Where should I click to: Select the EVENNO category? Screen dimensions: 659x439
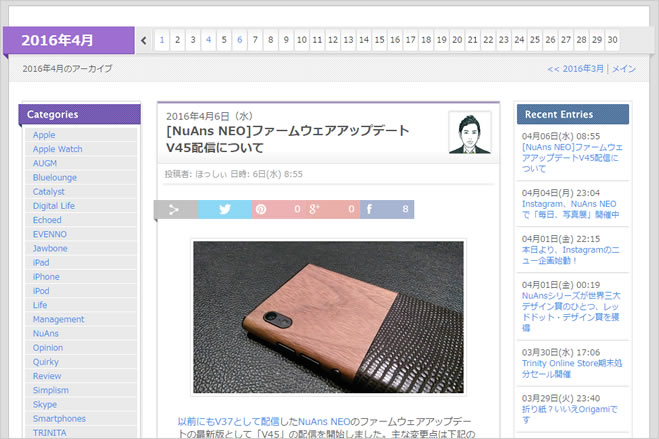[50, 234]
